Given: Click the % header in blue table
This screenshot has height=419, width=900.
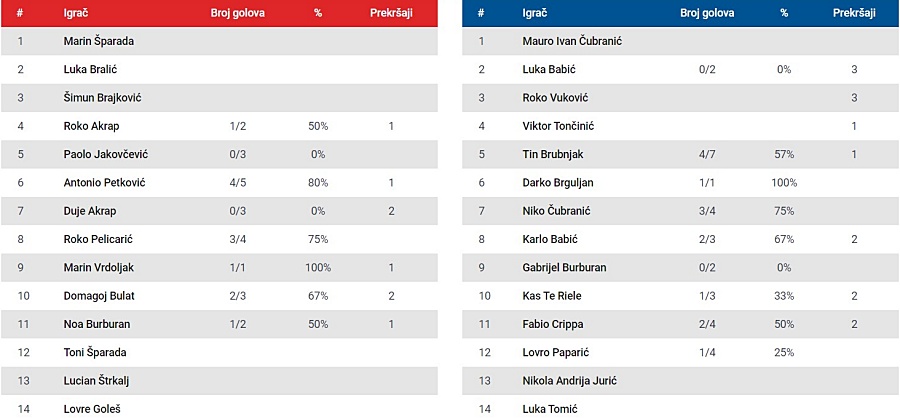Looking at the screenshot, I should 784,13.
